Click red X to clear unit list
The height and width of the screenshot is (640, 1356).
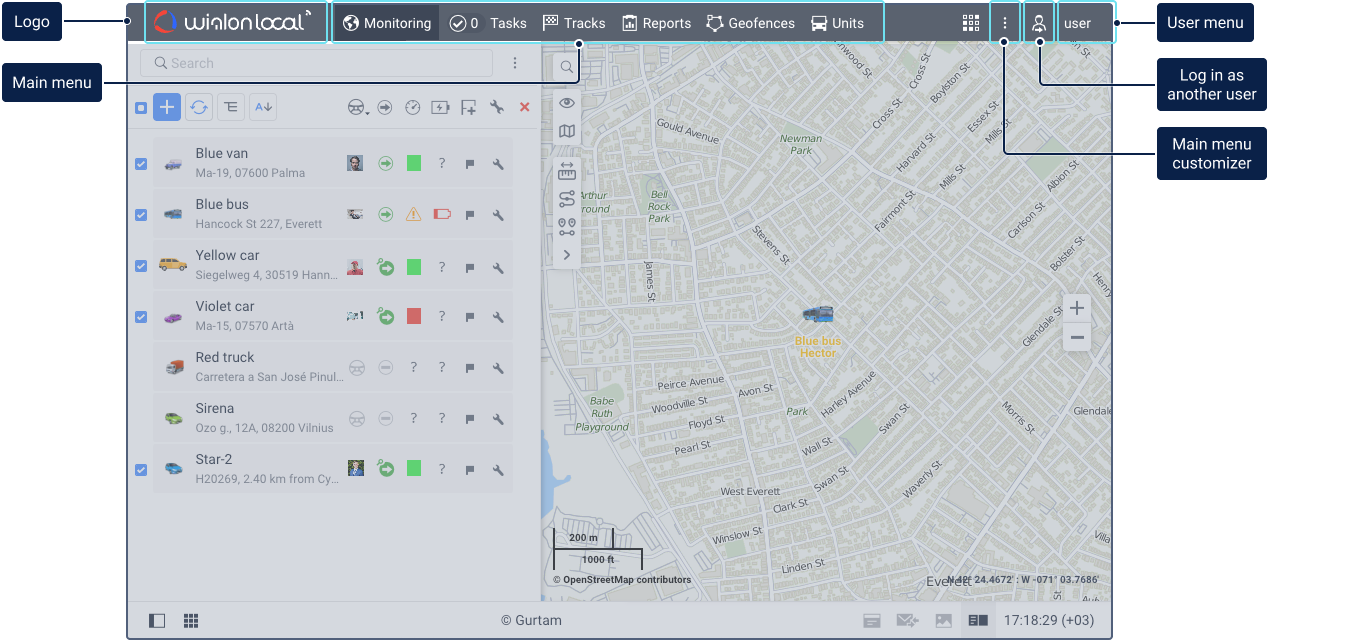coord(524,107)
